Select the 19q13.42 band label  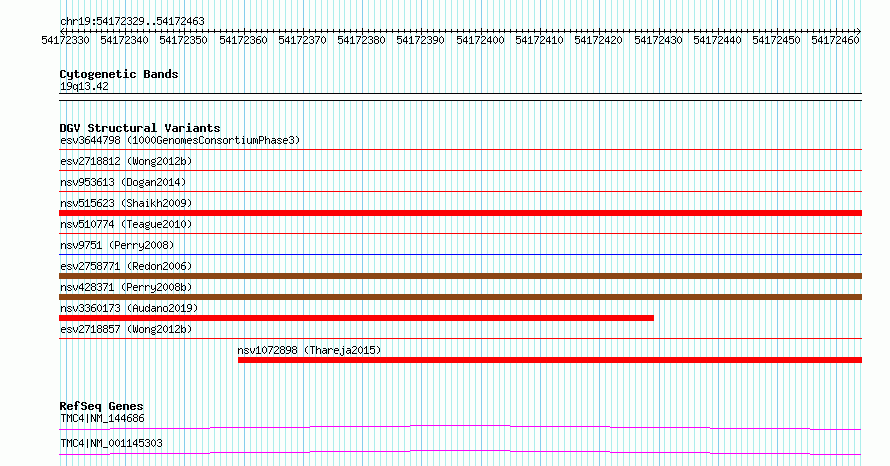point(84,86)
